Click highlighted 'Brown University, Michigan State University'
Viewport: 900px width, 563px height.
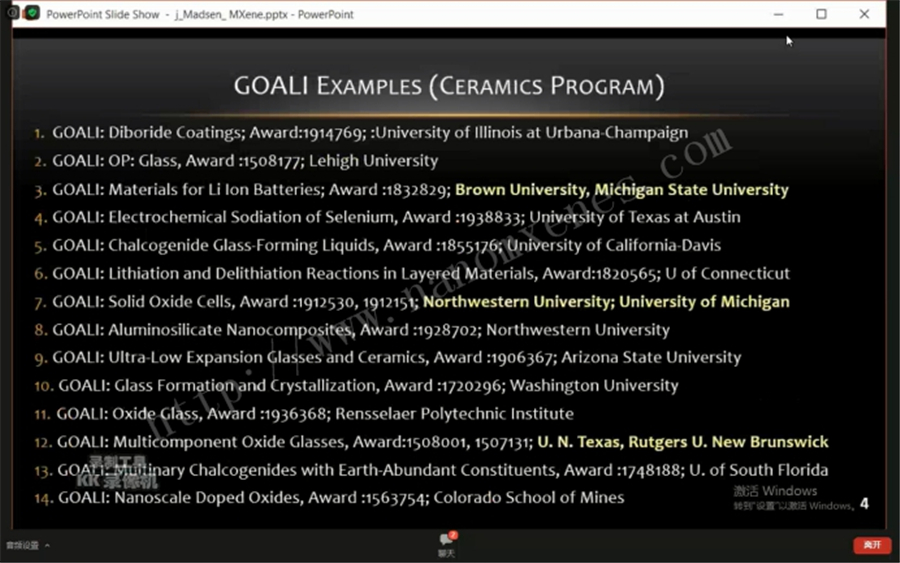click(622, 189)
